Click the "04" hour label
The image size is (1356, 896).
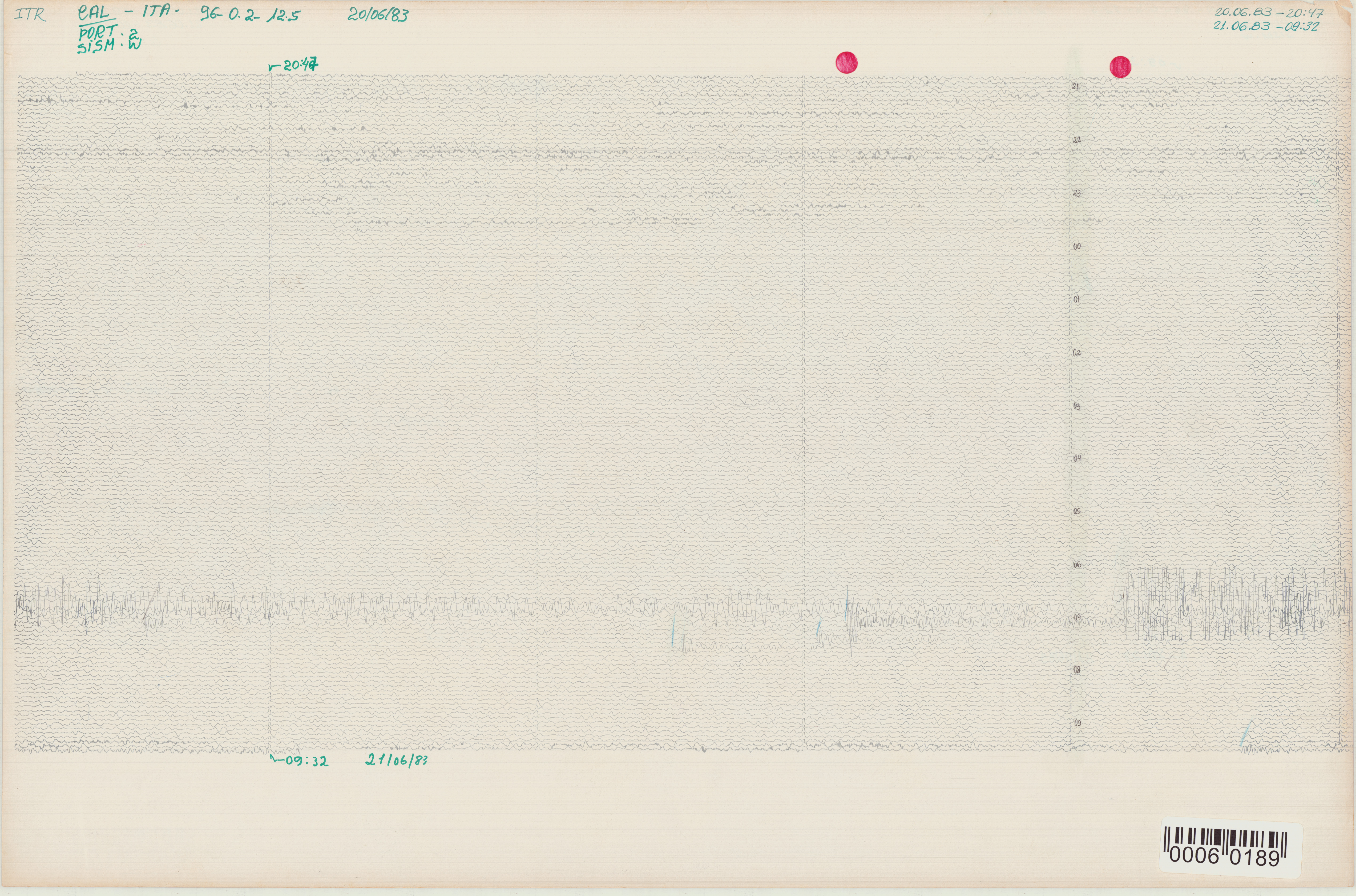1077,458
